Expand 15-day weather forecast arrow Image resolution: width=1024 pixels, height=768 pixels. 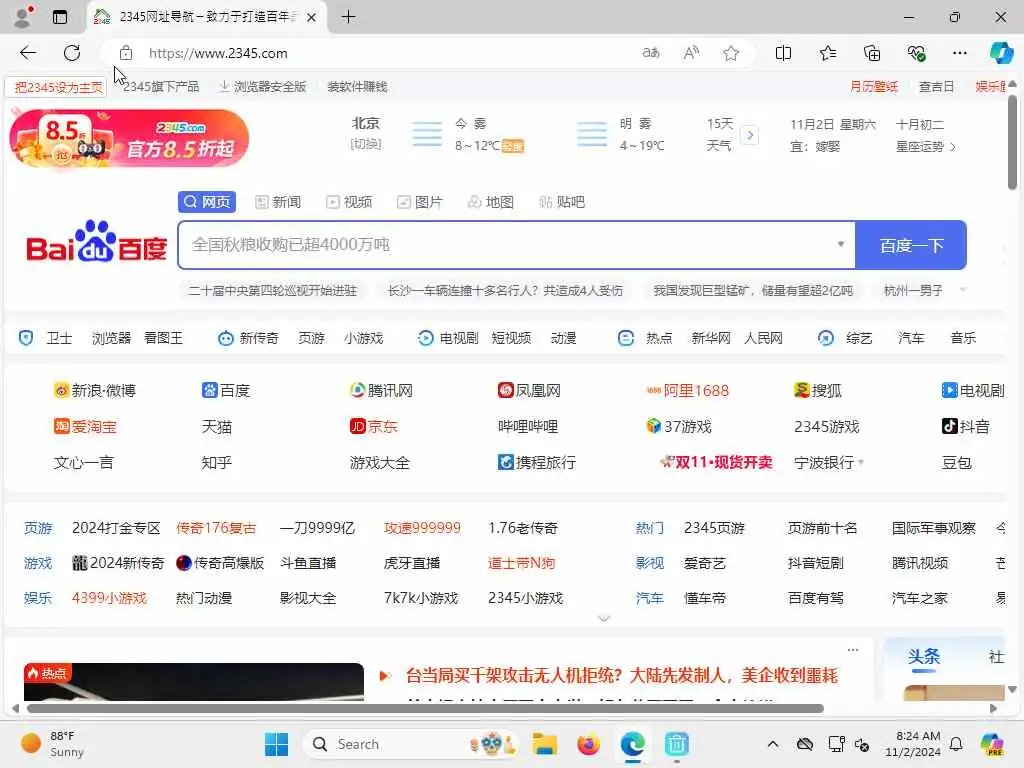750,135
